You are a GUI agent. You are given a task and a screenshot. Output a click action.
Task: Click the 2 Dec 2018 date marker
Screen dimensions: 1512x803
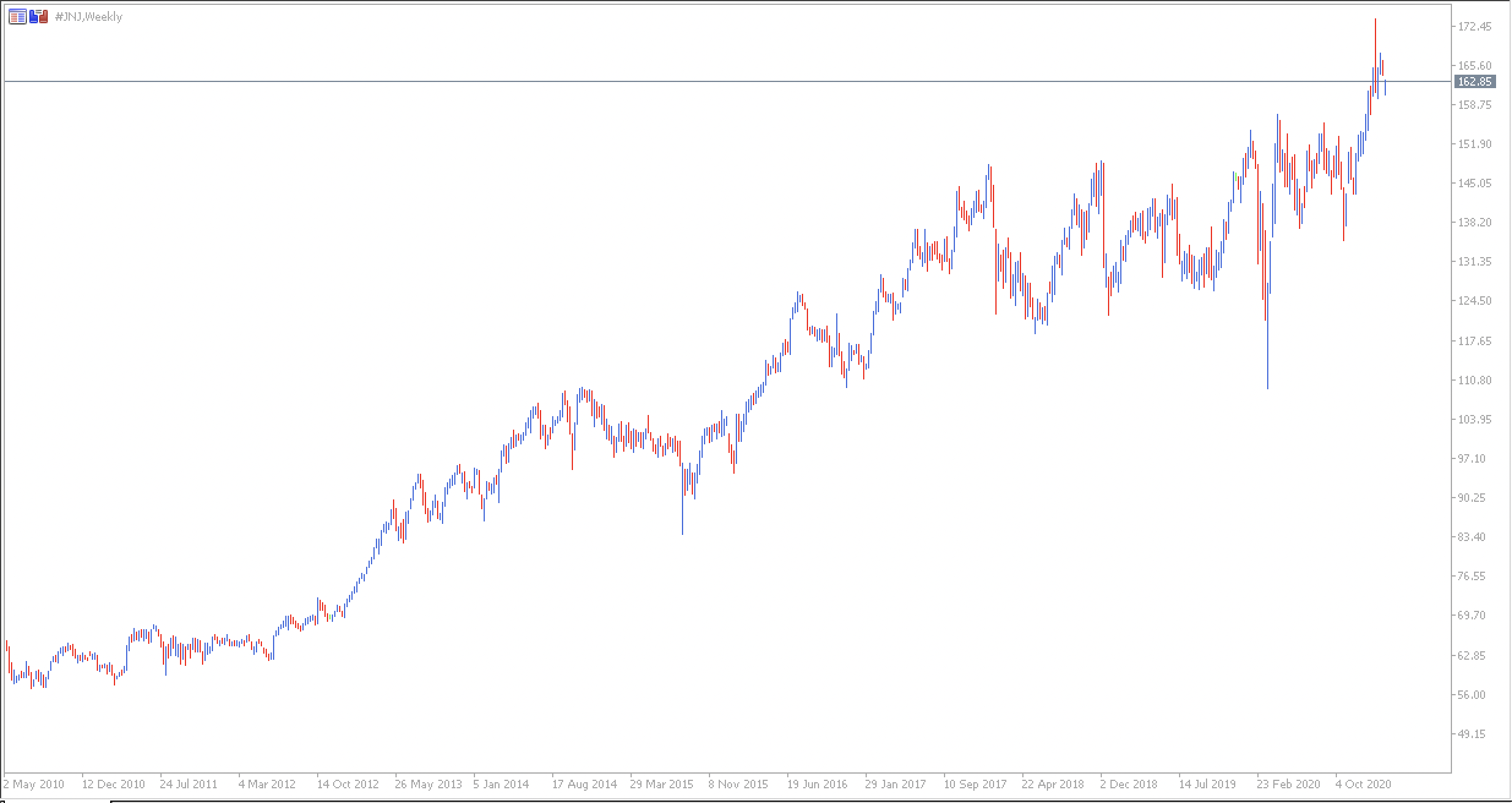(1129, 784)
